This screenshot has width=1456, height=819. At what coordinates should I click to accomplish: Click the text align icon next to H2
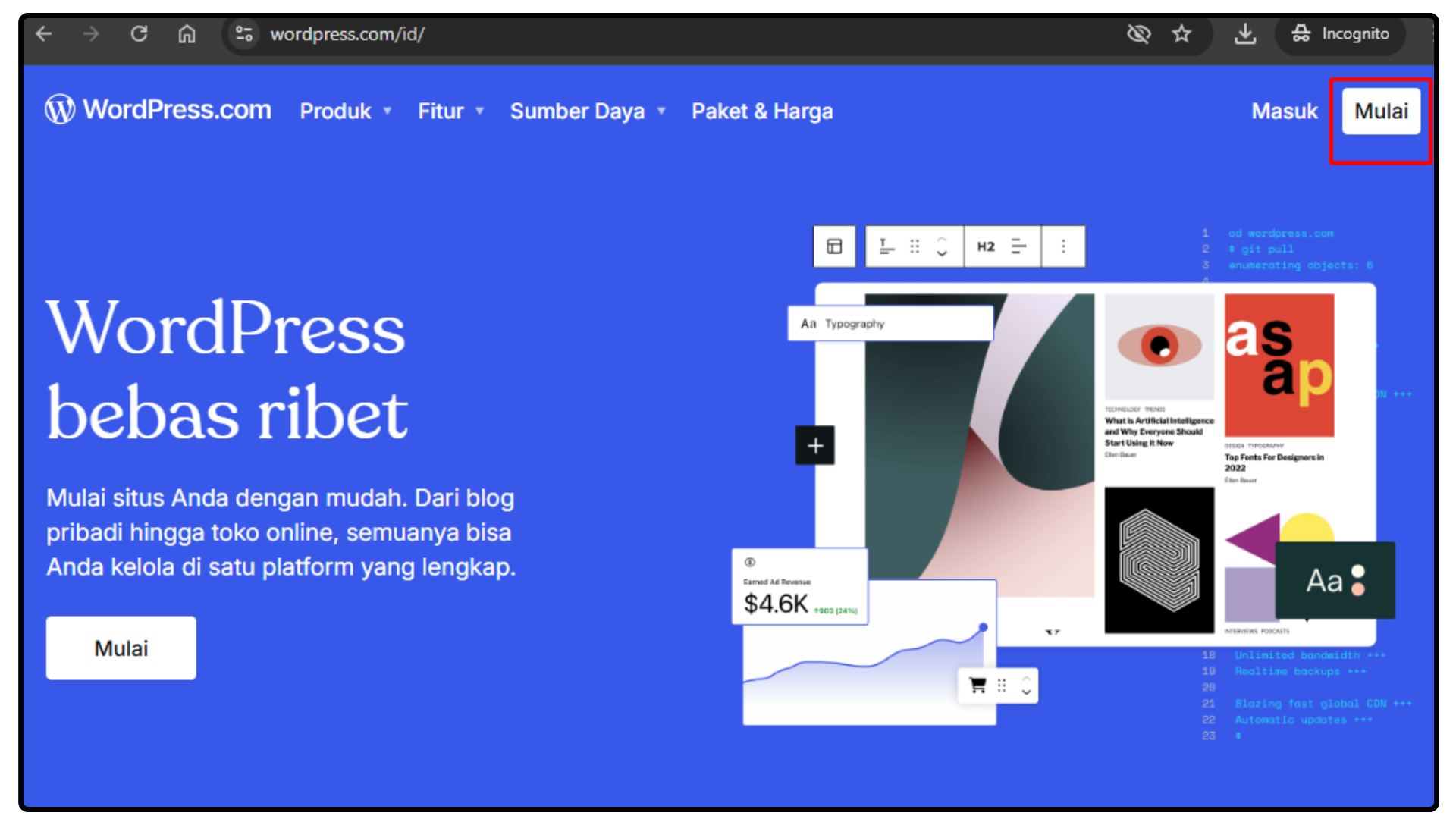[1019, 246]
